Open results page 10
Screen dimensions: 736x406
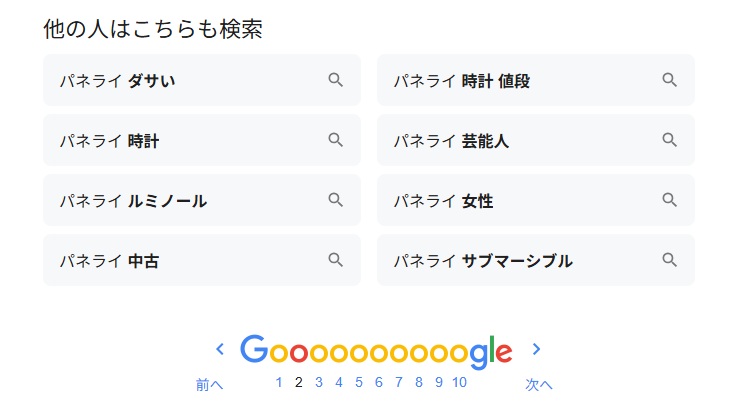pyautogui.click(x=459, y=382)
